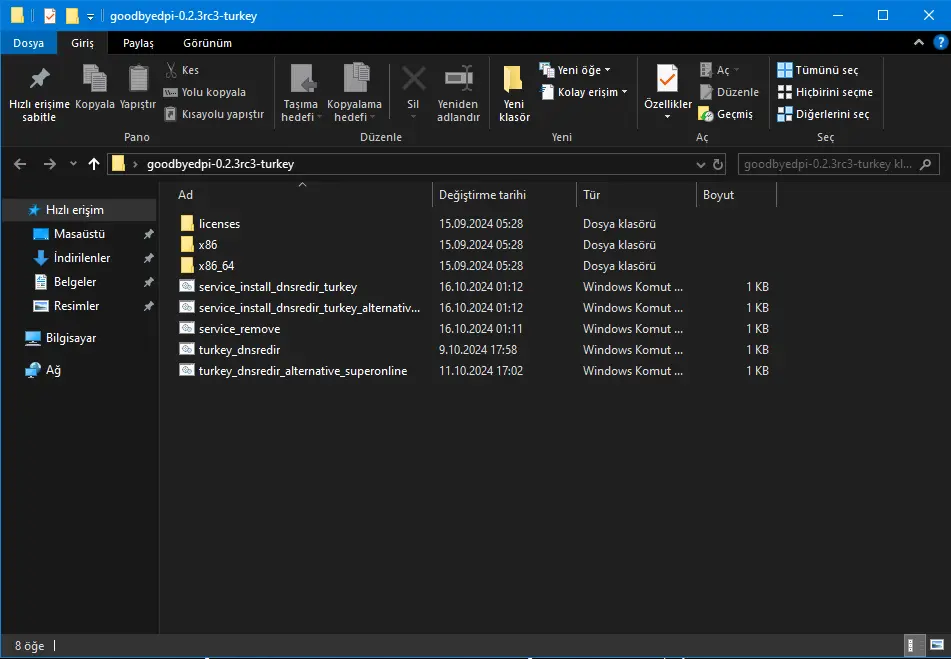Select the service_install_dnsredir_turkey file

coord(278,287)
